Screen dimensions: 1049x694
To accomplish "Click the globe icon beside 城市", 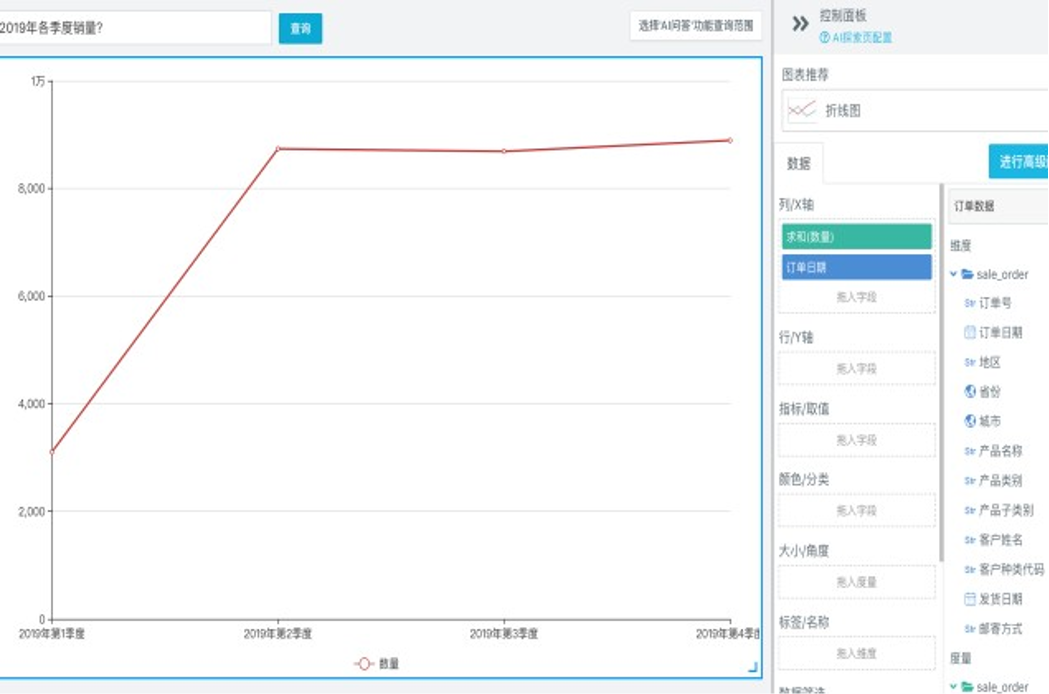I will pyautogui.click(x=969, y=421).
